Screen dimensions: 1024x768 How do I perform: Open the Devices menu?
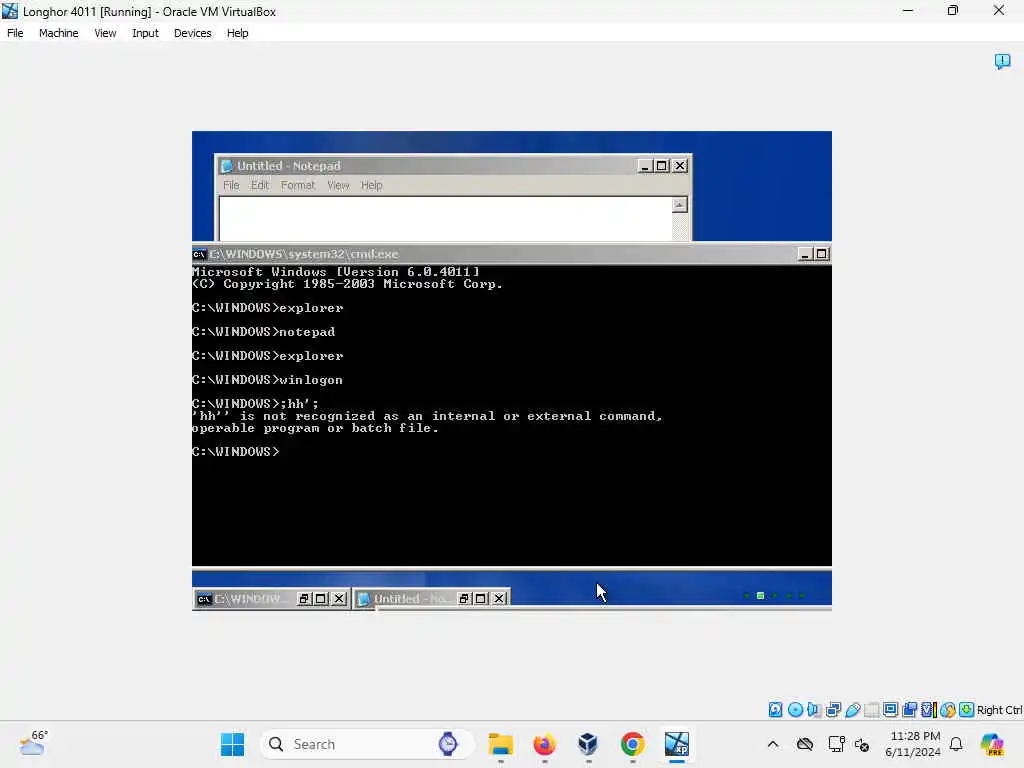[192, 33]
